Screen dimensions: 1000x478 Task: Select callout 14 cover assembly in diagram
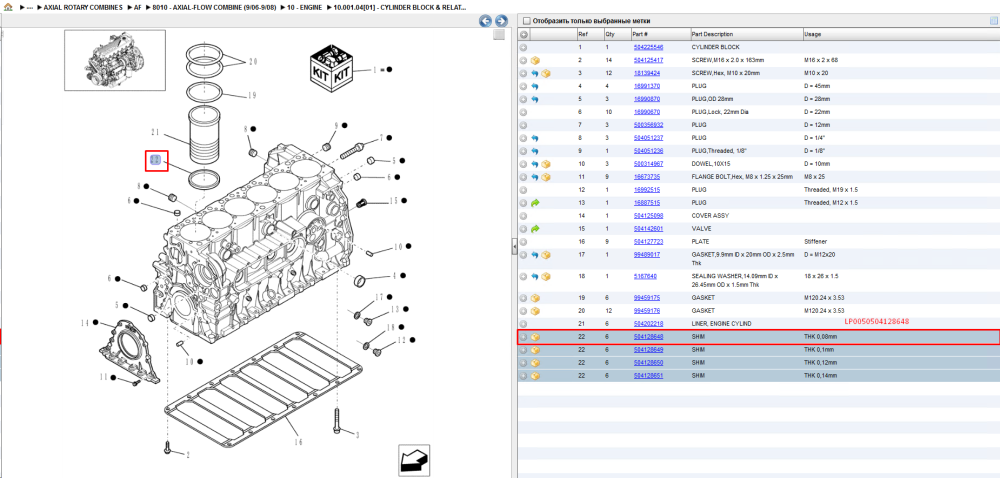tap(85, 324)
